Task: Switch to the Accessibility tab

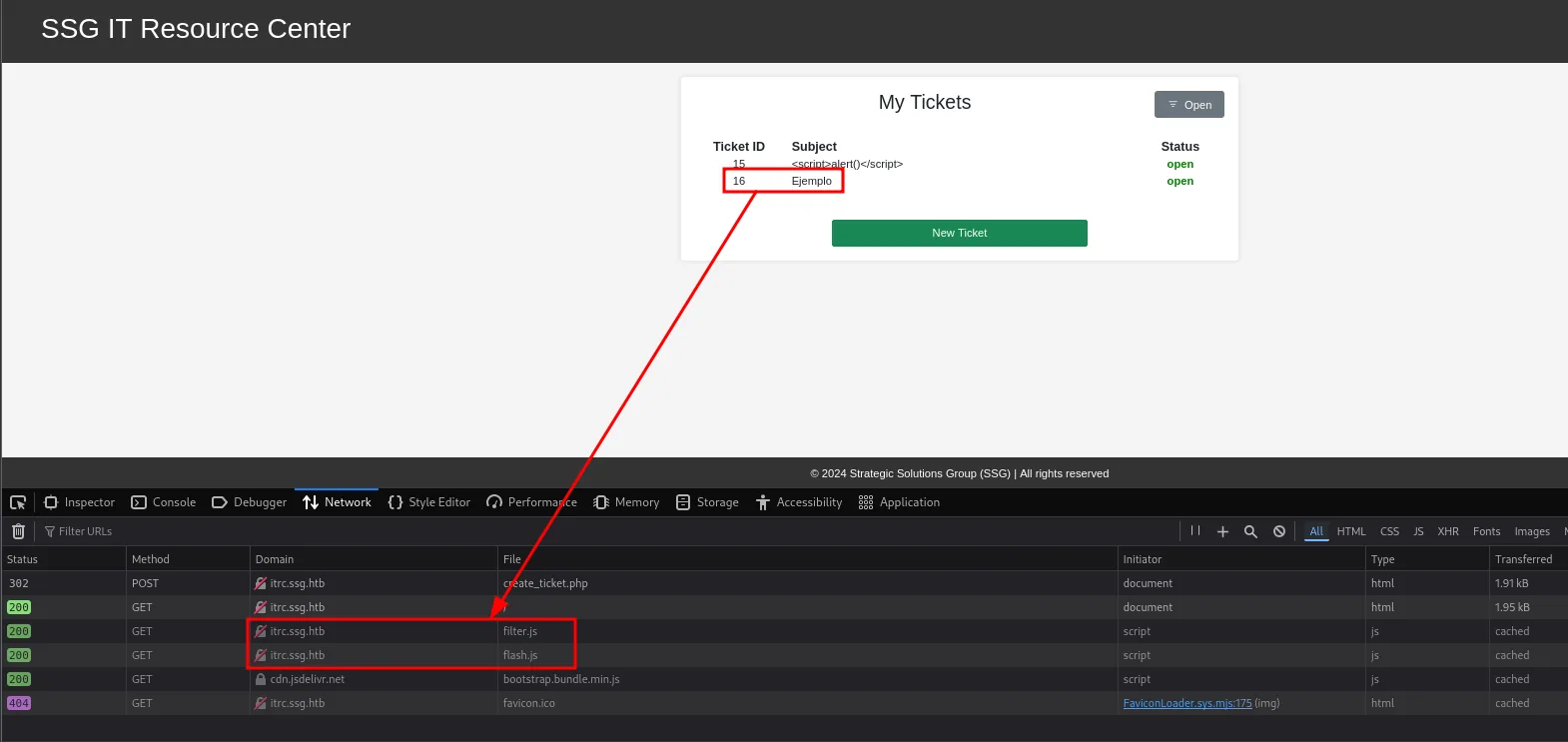Action: (x=799, y=502)
